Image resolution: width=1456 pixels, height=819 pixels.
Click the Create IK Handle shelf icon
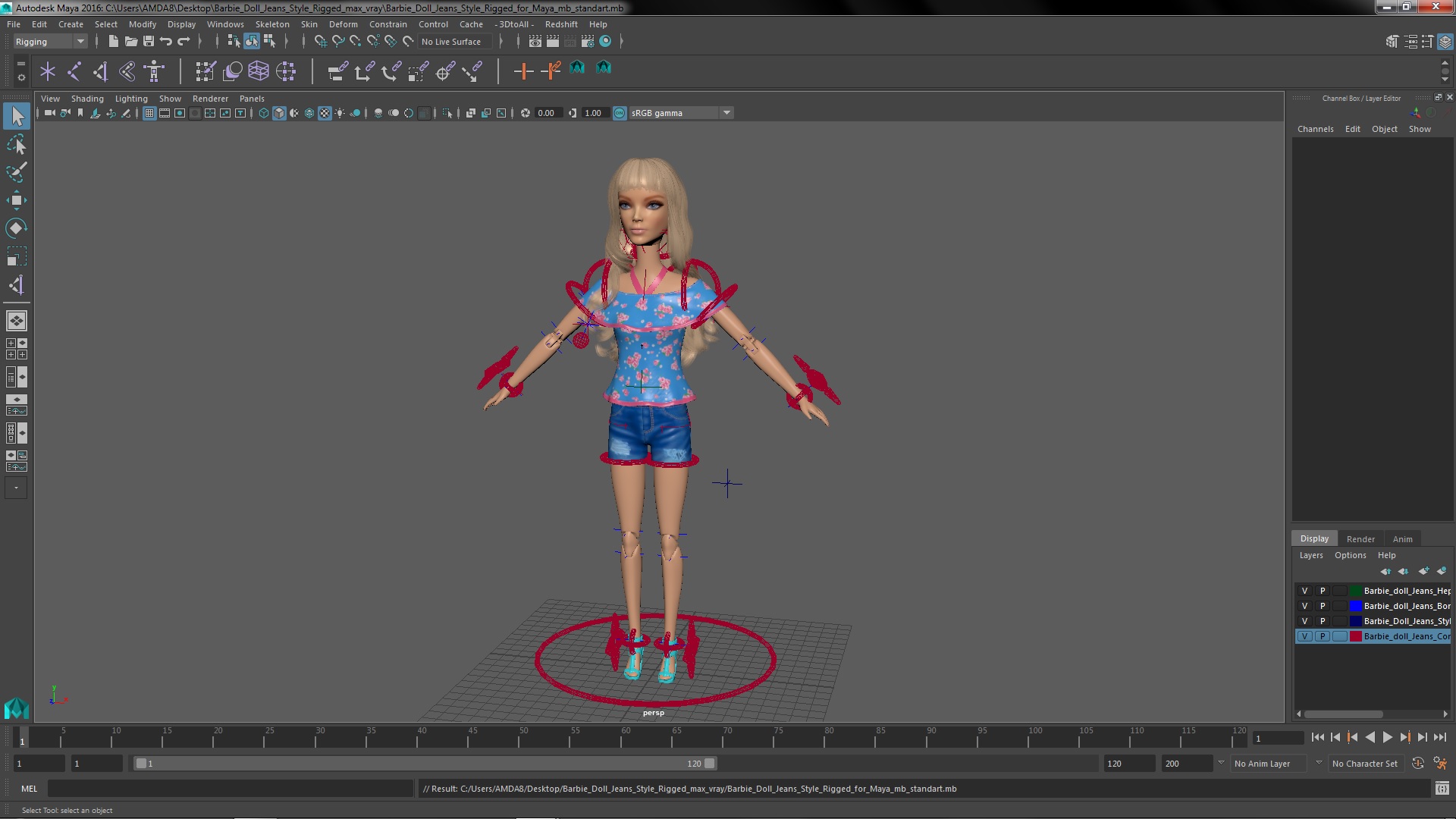point(101,71)
